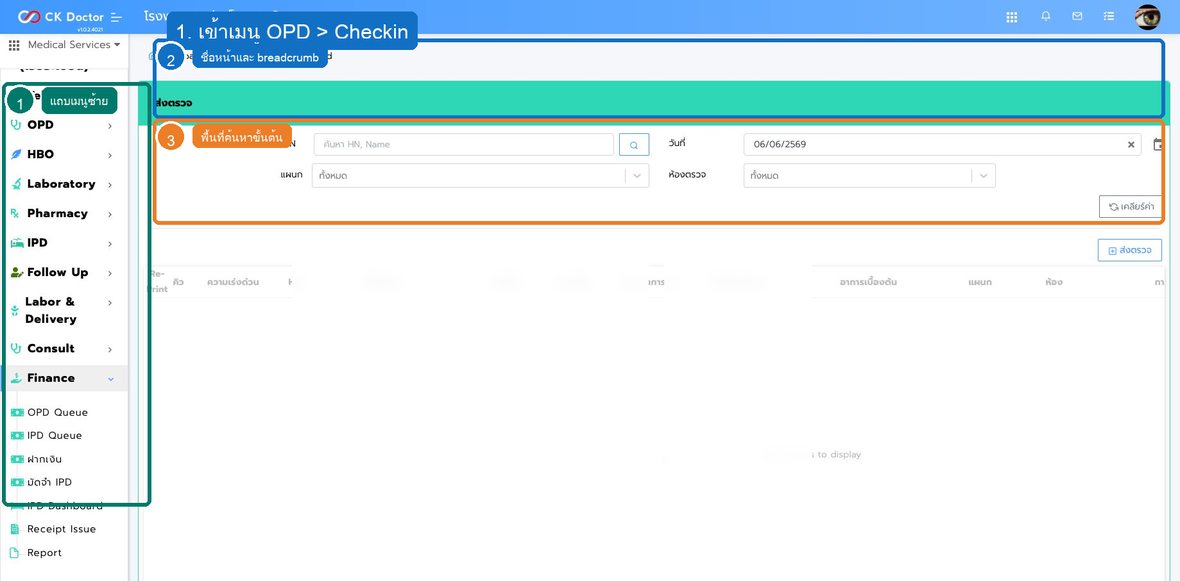Viewport: 1180px width, 581px height.
Task: Click the Pharmacy Rx icon
Action: point(15,214)
